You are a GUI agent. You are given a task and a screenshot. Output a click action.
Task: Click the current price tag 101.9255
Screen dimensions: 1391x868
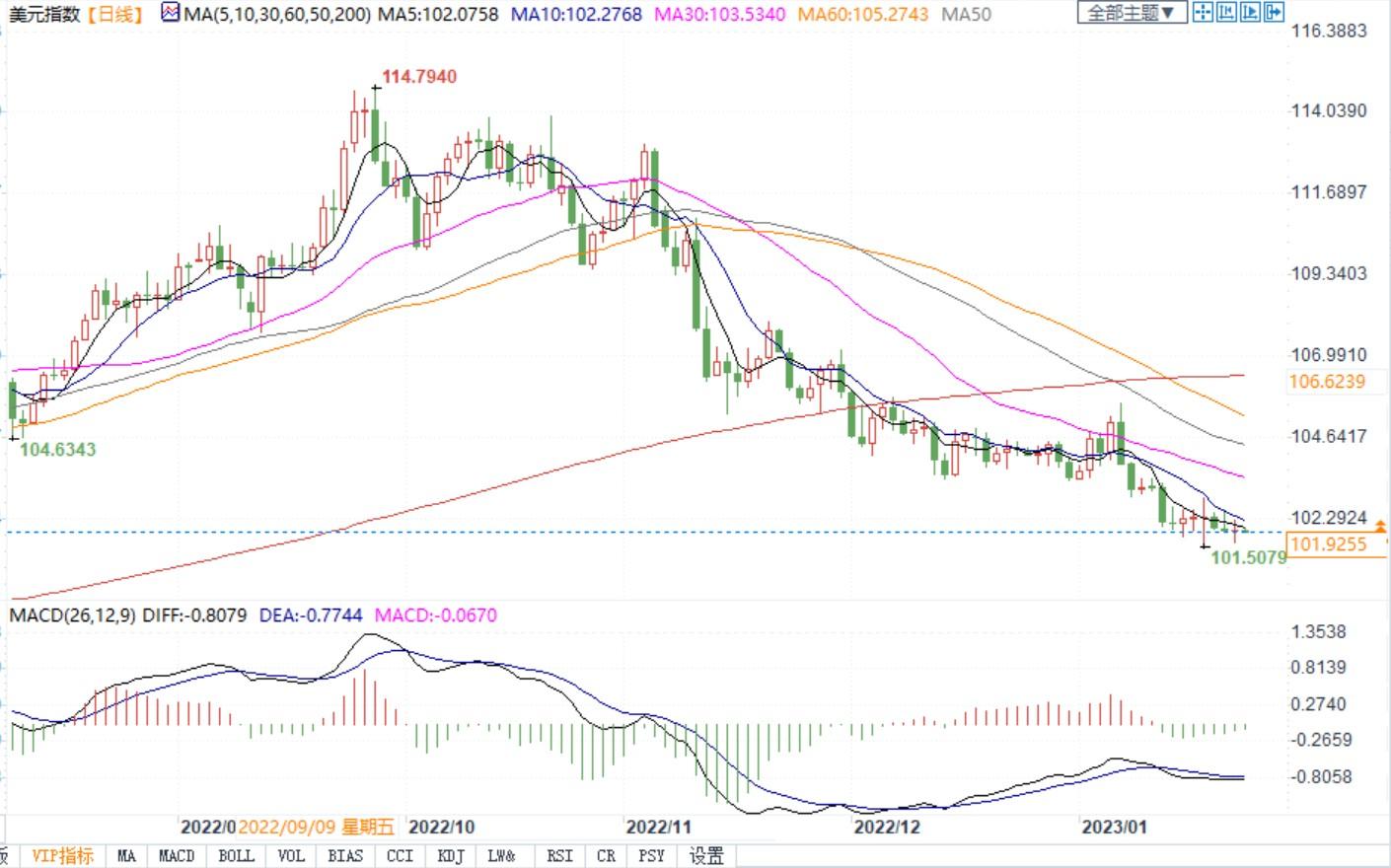pyautogui.click(x=1328, y=544)
